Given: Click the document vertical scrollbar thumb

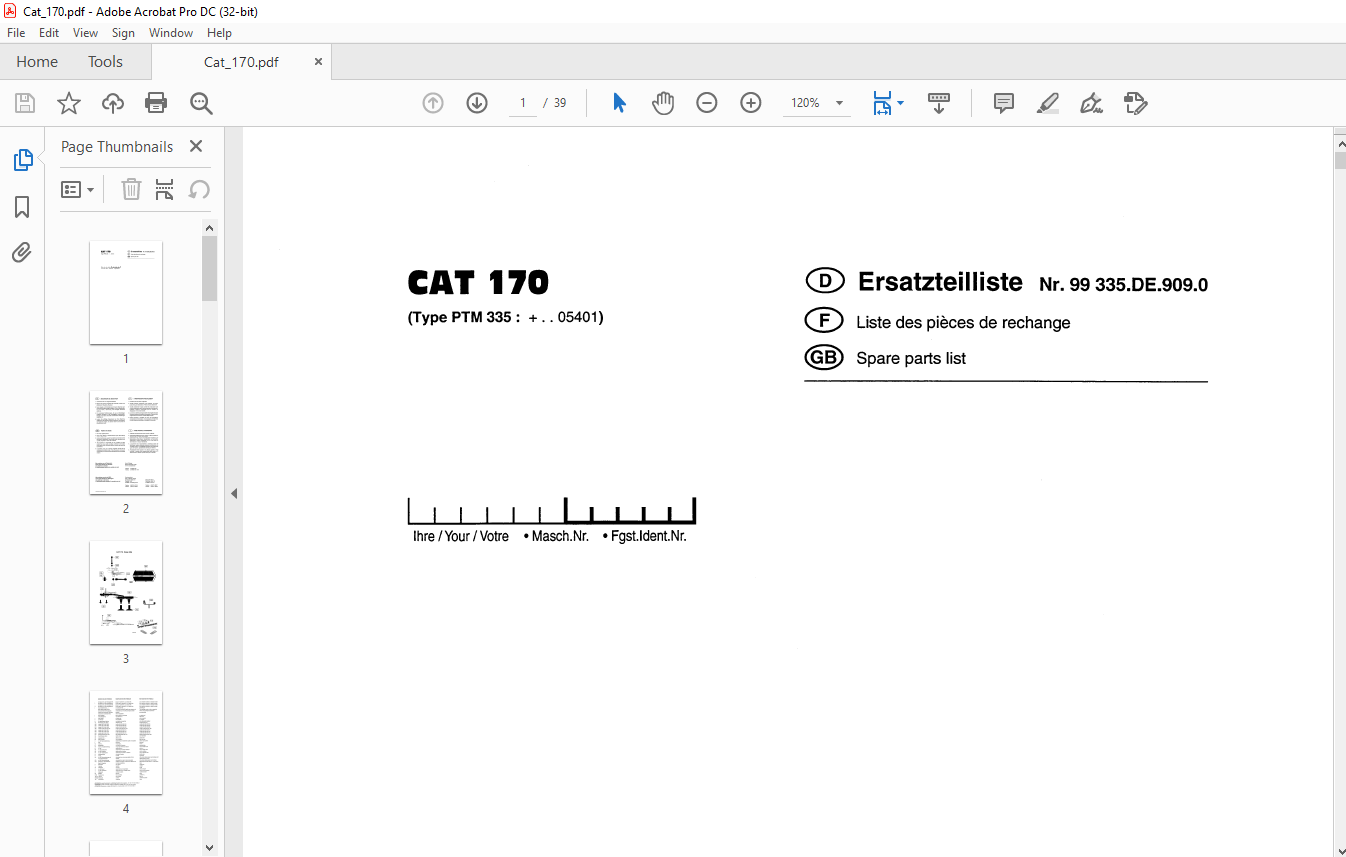Looking at the screenshot, I should click(x=1340, y=160).
